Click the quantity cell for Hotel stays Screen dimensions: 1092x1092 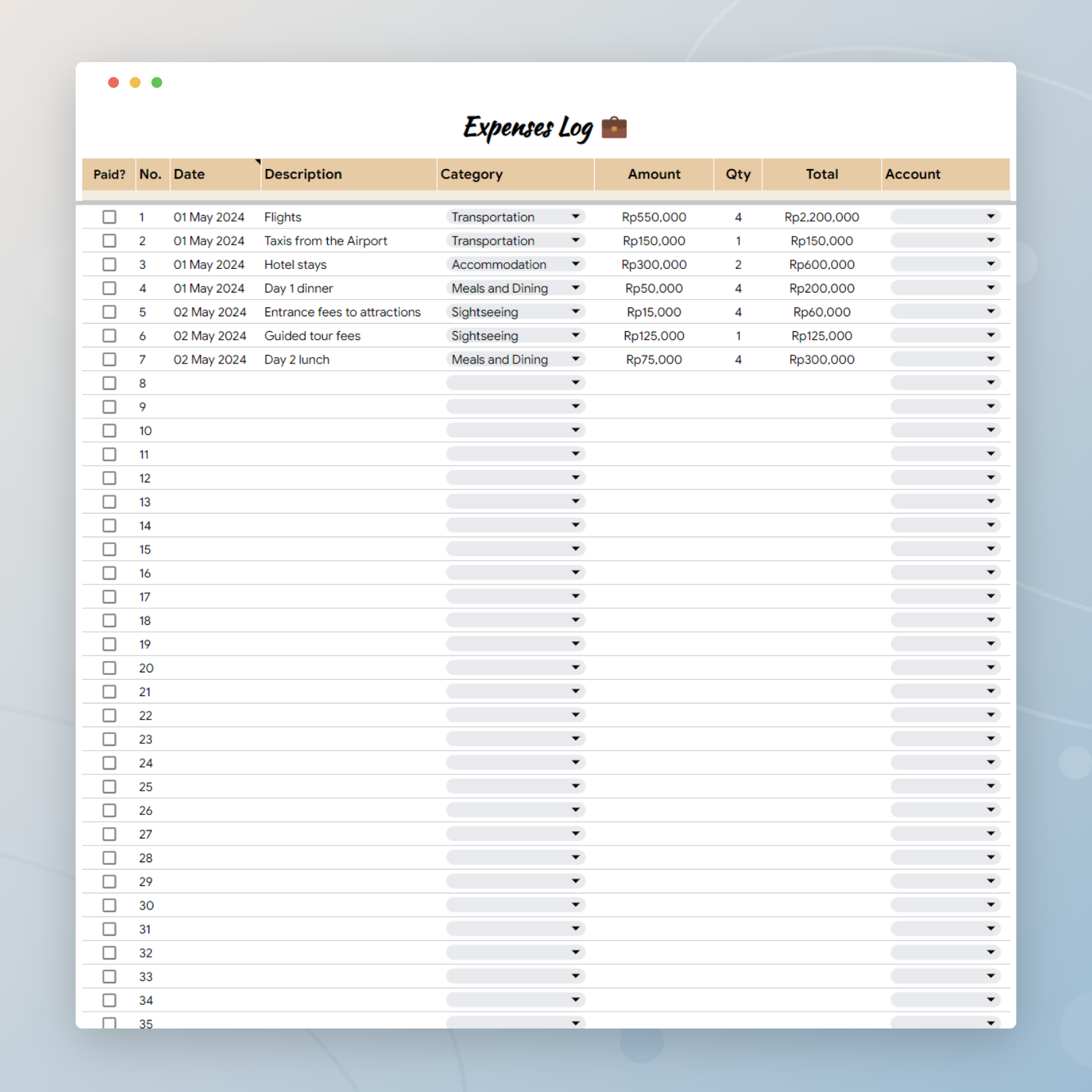pyautogui.click(x=738, y=264)
